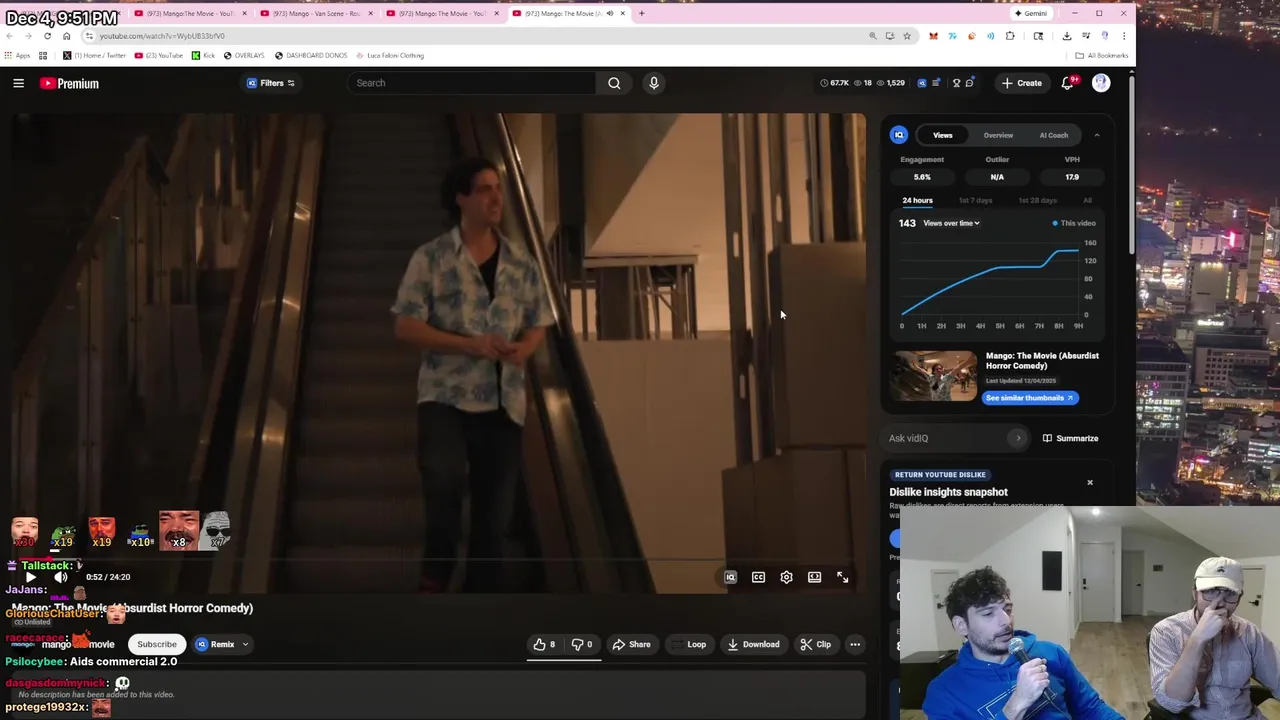Select the 1st 28 days range
This screenshot has width=1280, height=720.
(x=1037, y=200)
